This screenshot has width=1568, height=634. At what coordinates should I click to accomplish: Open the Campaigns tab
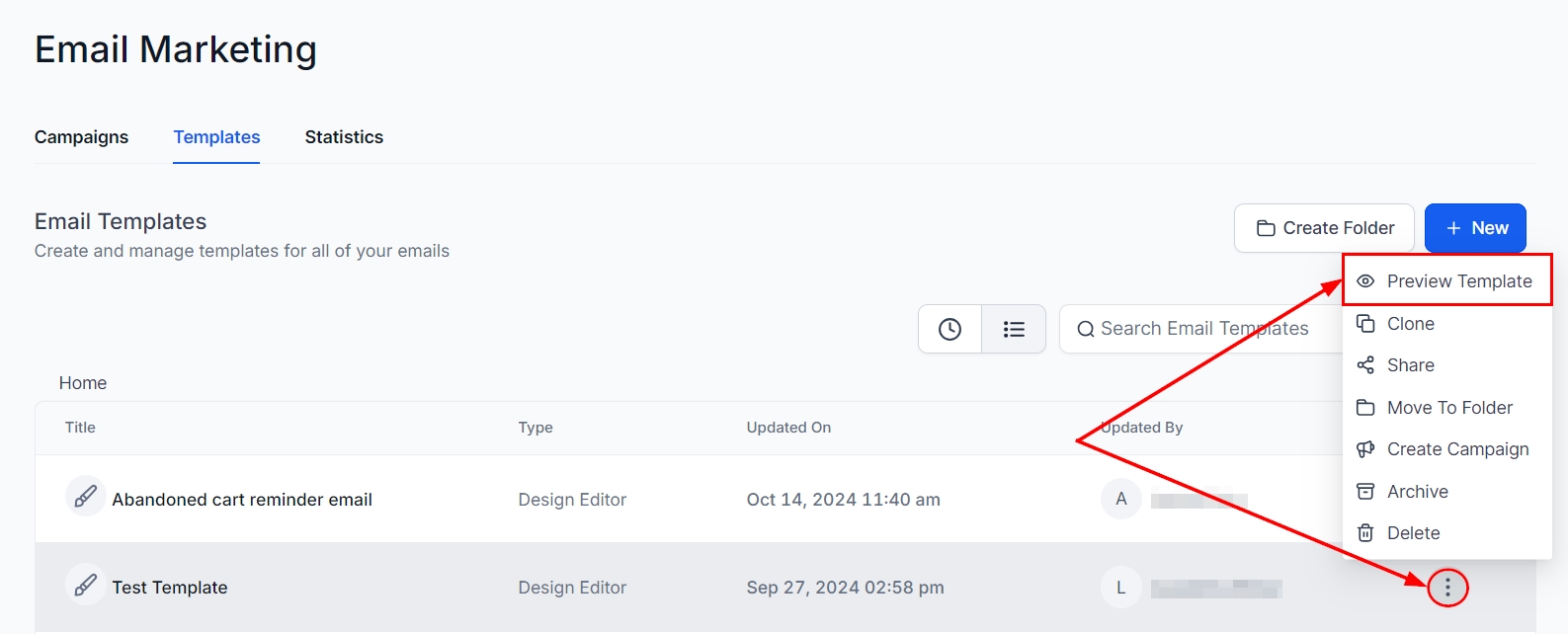pos(81,137)
